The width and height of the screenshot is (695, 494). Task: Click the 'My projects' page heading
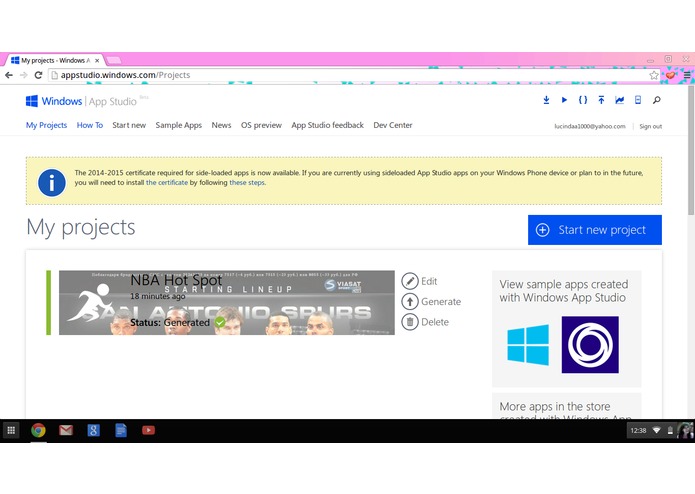tap(81, 227)
